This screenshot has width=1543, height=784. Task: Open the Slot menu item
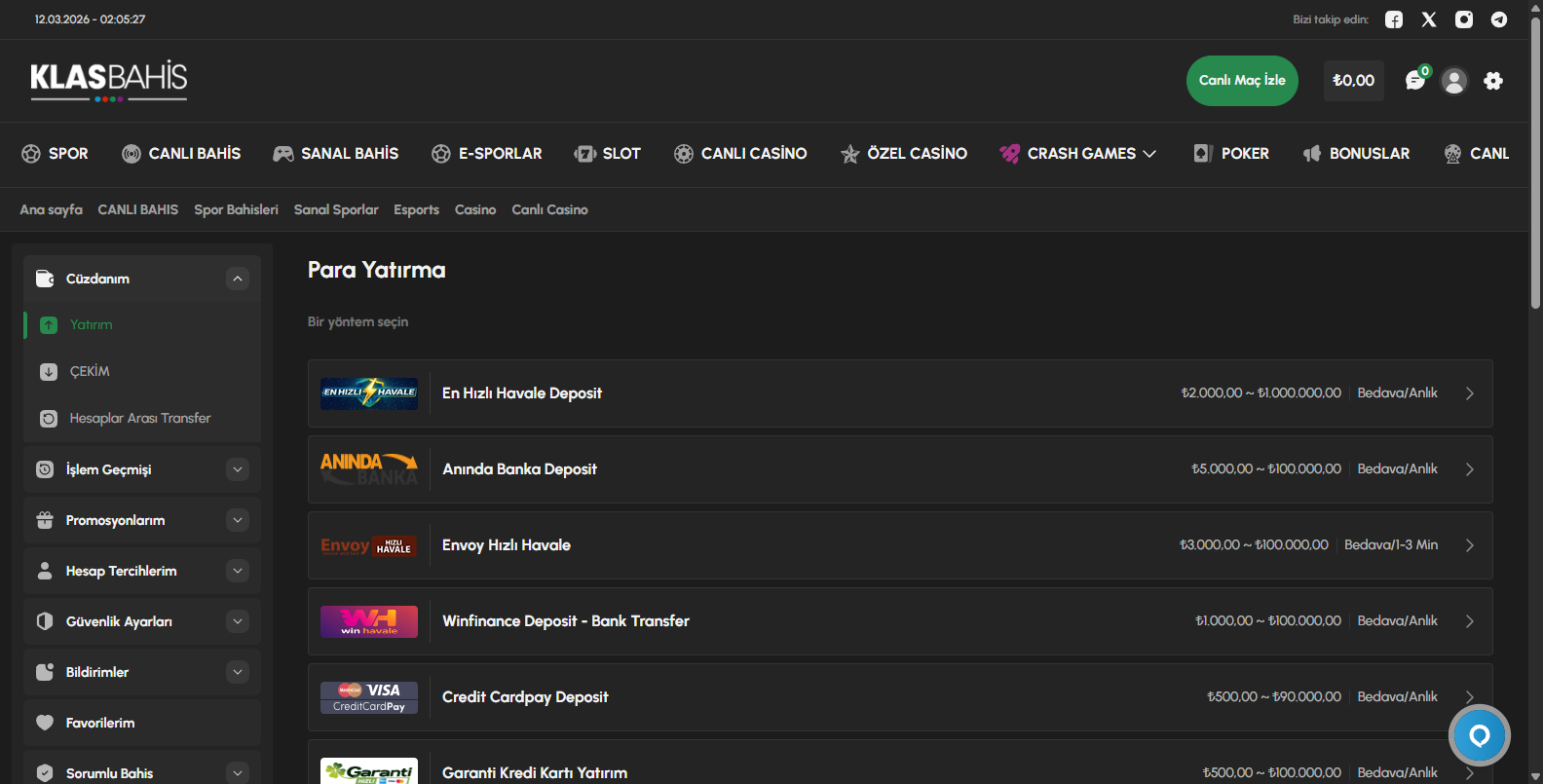[608, 154]
